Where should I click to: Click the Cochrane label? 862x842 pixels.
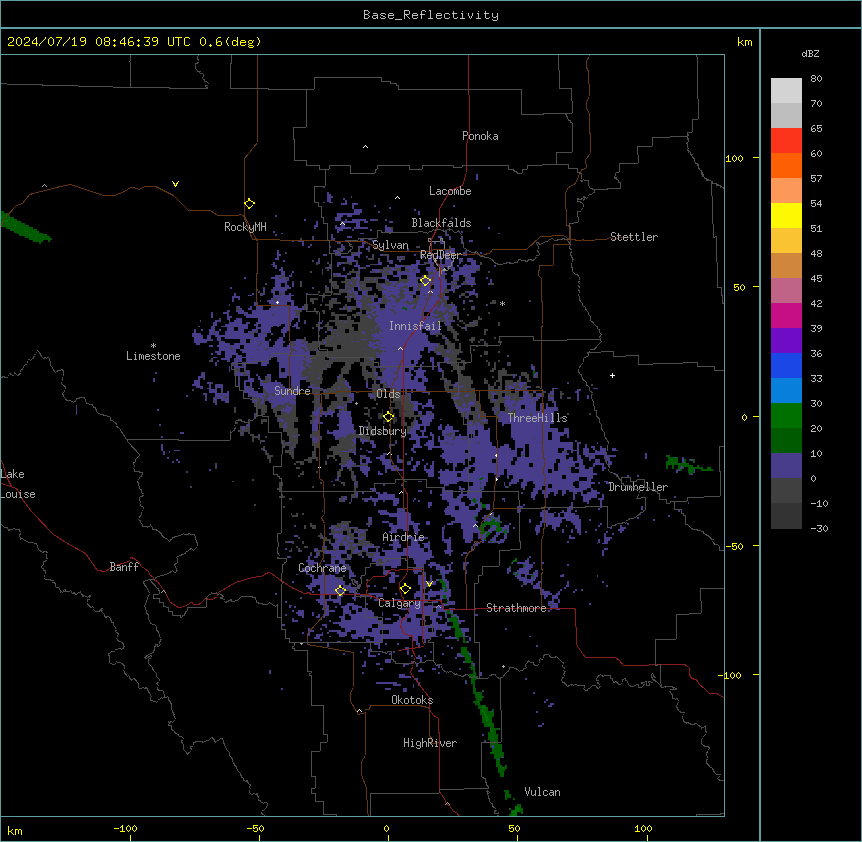click(x=322, y=568)
